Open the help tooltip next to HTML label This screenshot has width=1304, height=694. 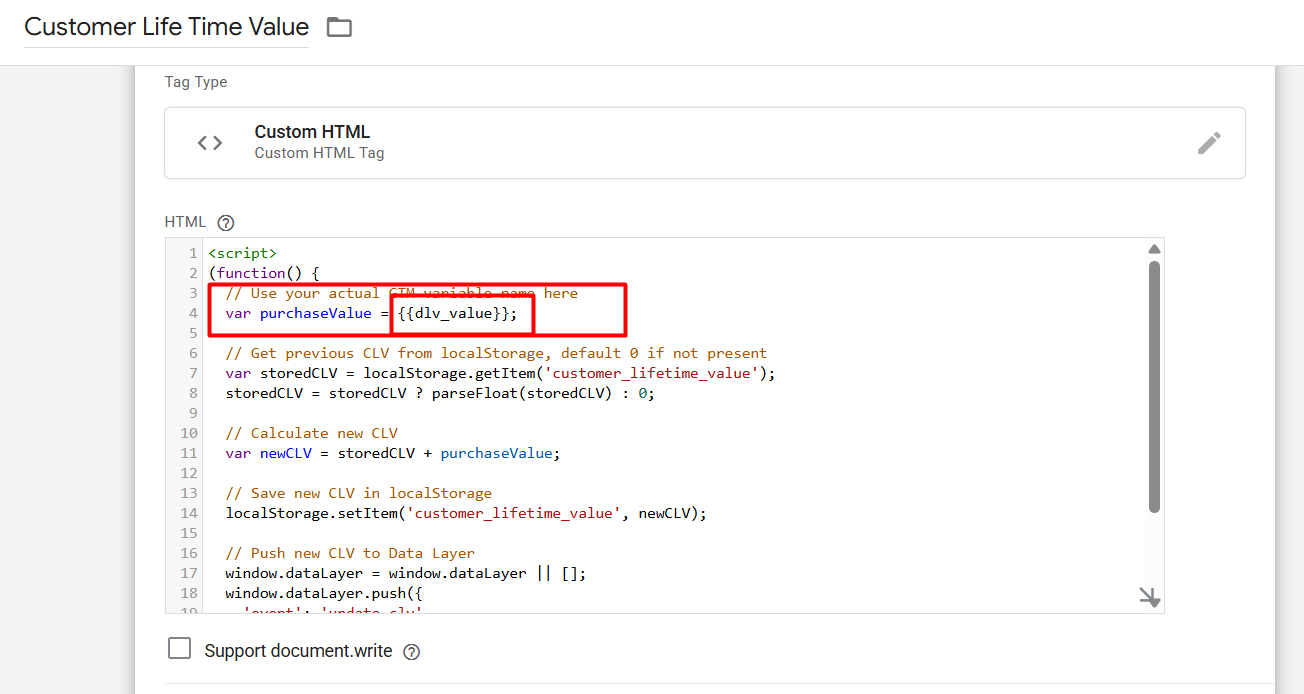(226, 223)
